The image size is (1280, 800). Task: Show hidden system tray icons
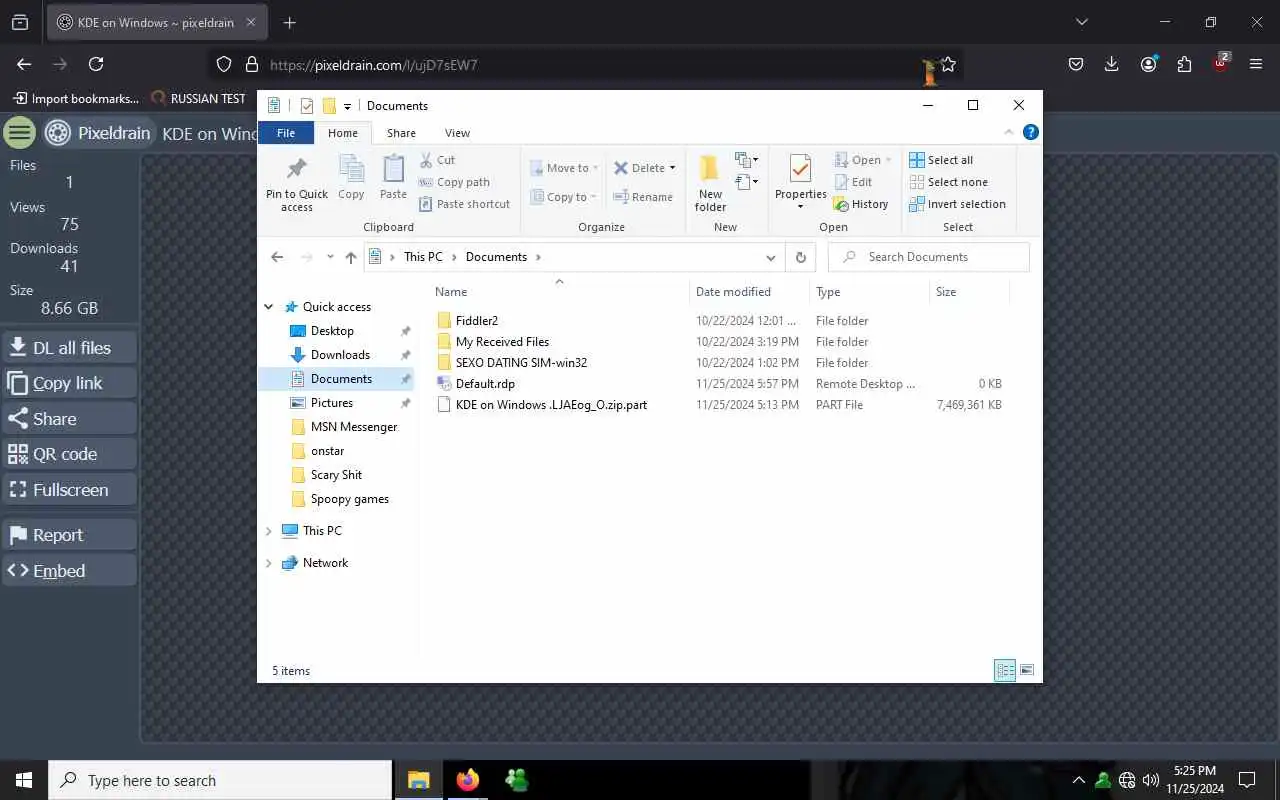pyautogui.click(x=1078, y=780)
